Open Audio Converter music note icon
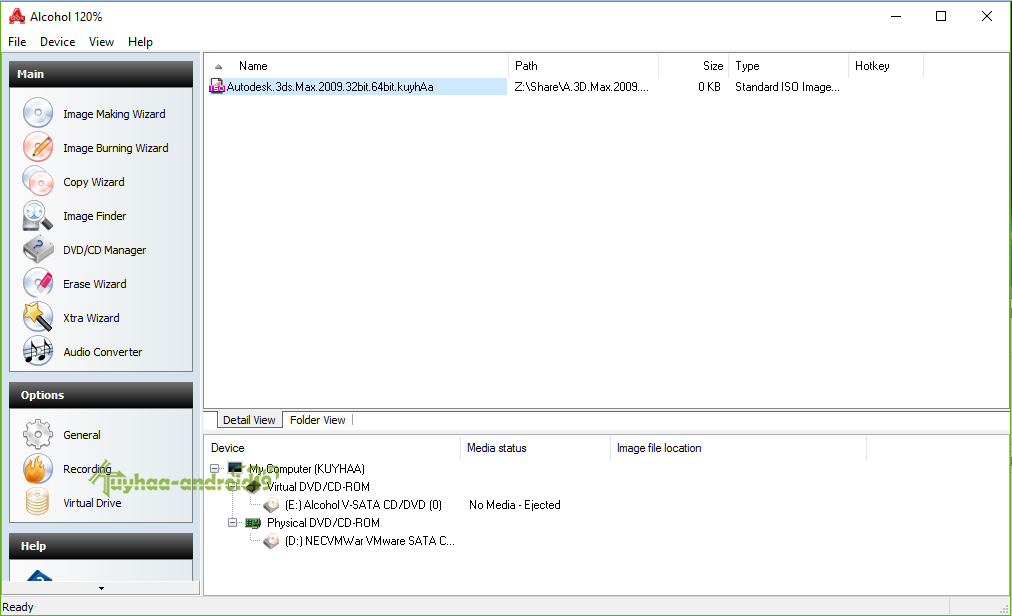Viewport: 1012px width, 616px height. (x=38, y=352)
